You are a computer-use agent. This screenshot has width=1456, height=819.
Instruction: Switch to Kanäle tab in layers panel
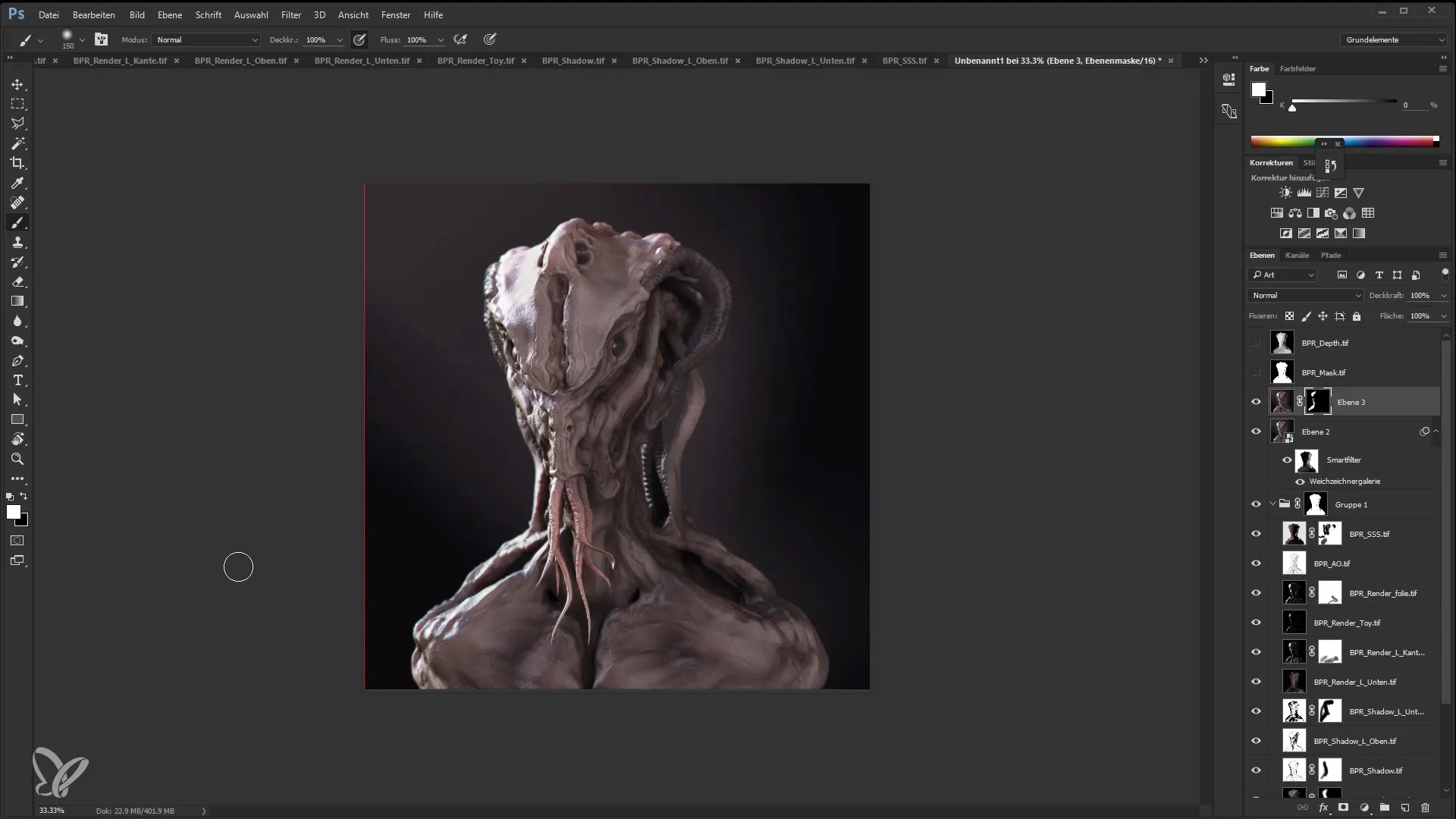pos(1299,255)
